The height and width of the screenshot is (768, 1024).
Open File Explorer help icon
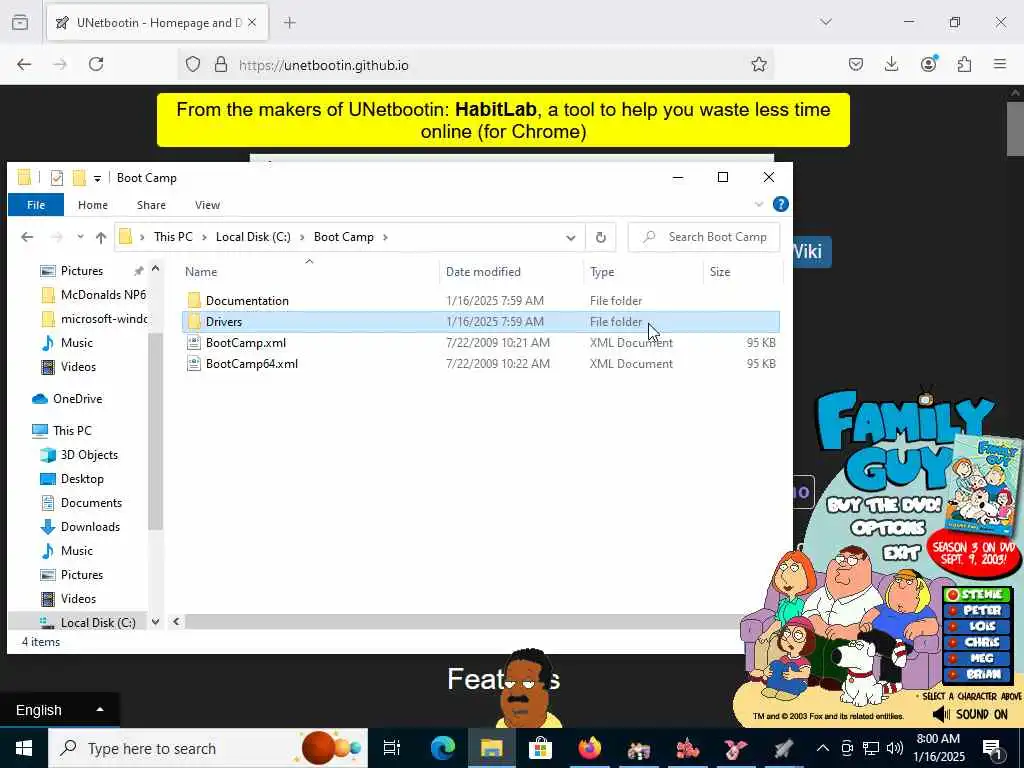(x=780, y=204)
